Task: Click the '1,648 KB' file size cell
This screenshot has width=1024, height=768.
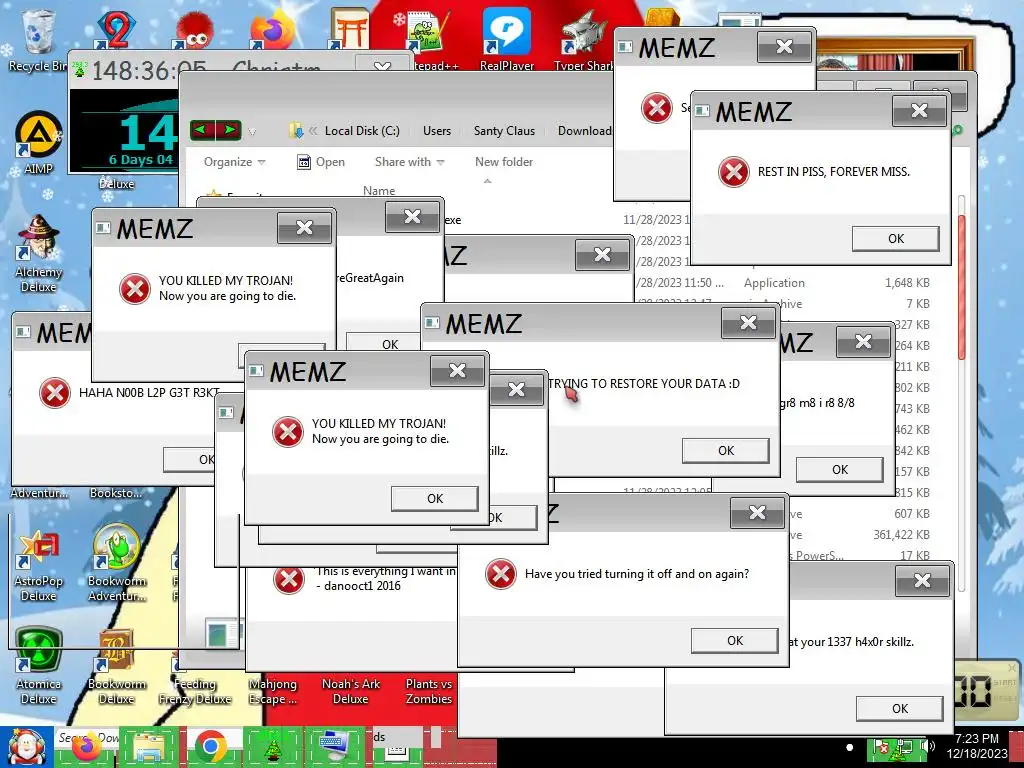Action: pyautogui.click(x=907, y=283)
